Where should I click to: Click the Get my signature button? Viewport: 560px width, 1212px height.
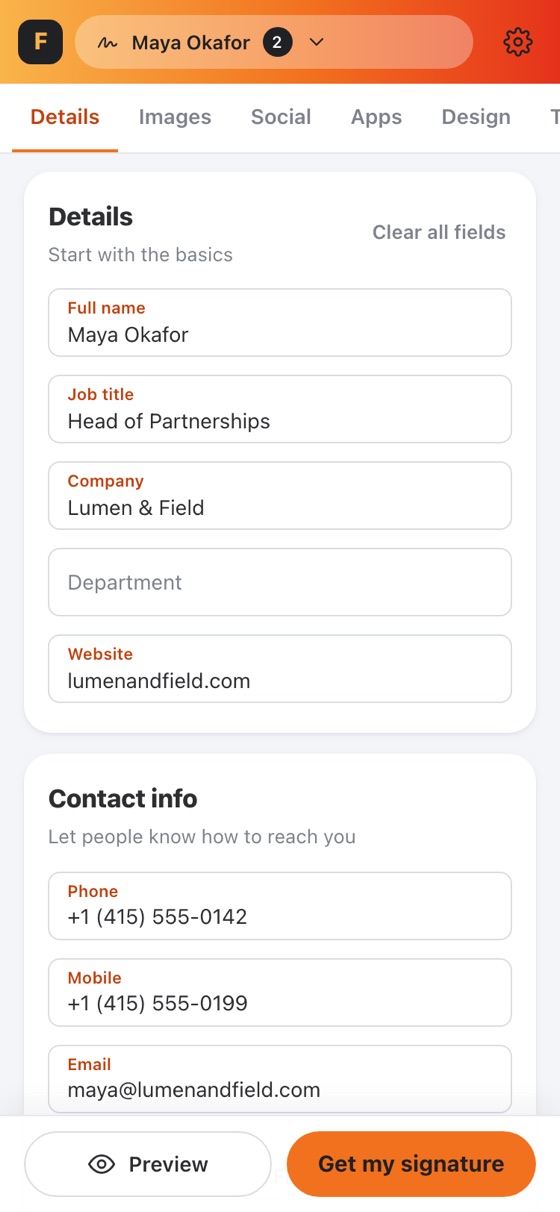point(411,1164)
